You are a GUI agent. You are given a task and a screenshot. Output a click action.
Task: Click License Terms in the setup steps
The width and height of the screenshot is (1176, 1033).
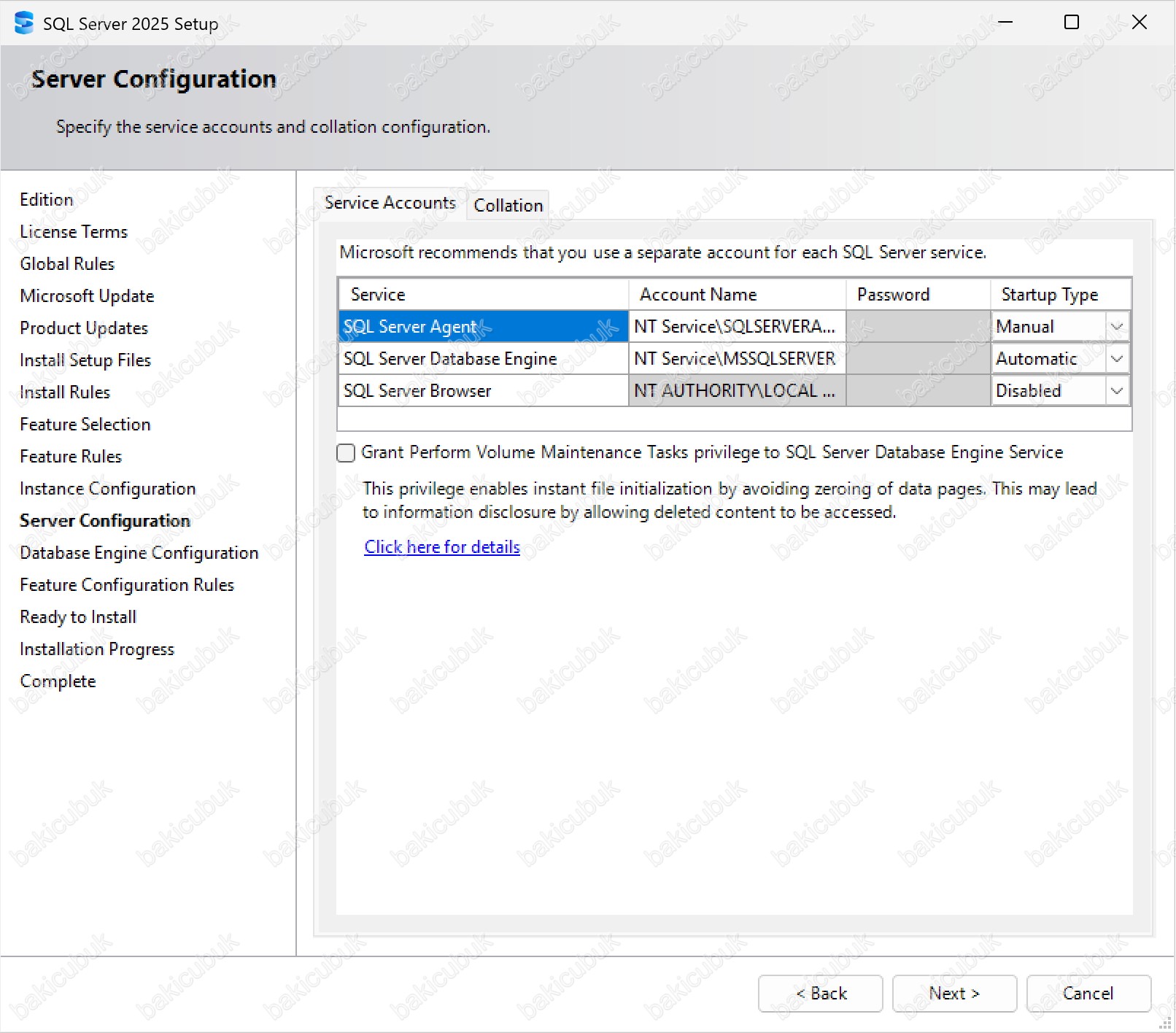74,232
